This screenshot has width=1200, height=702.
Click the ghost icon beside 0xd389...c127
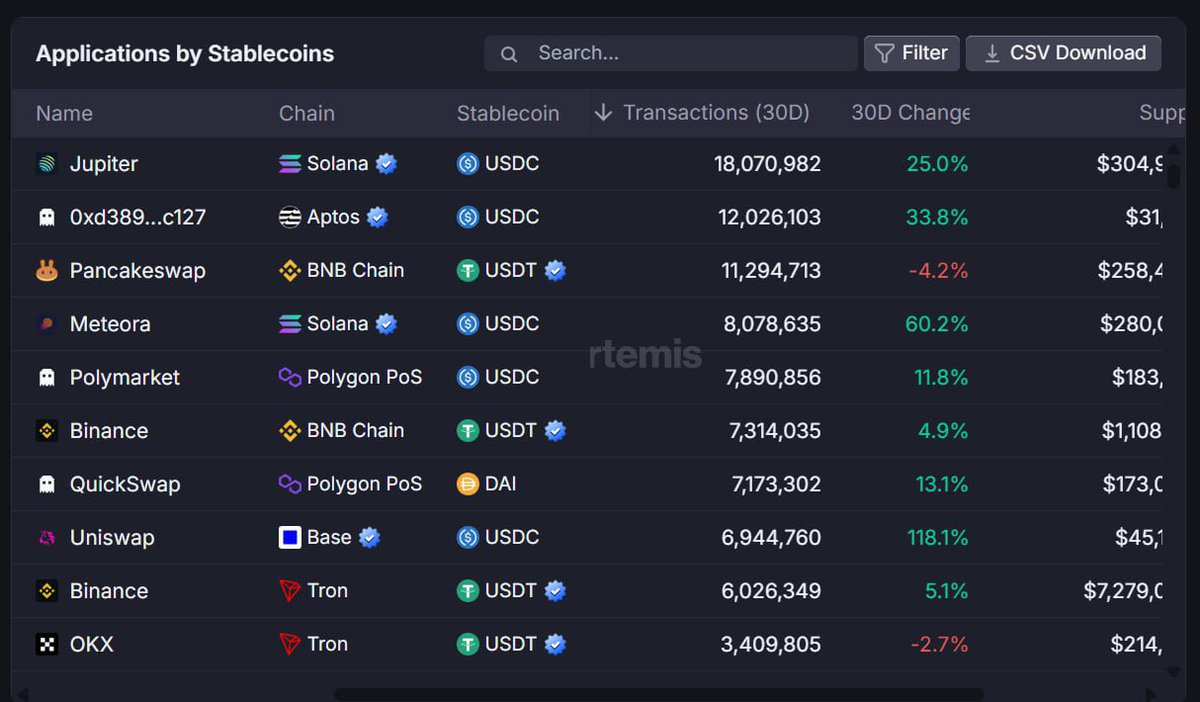[x=47, y=217]
